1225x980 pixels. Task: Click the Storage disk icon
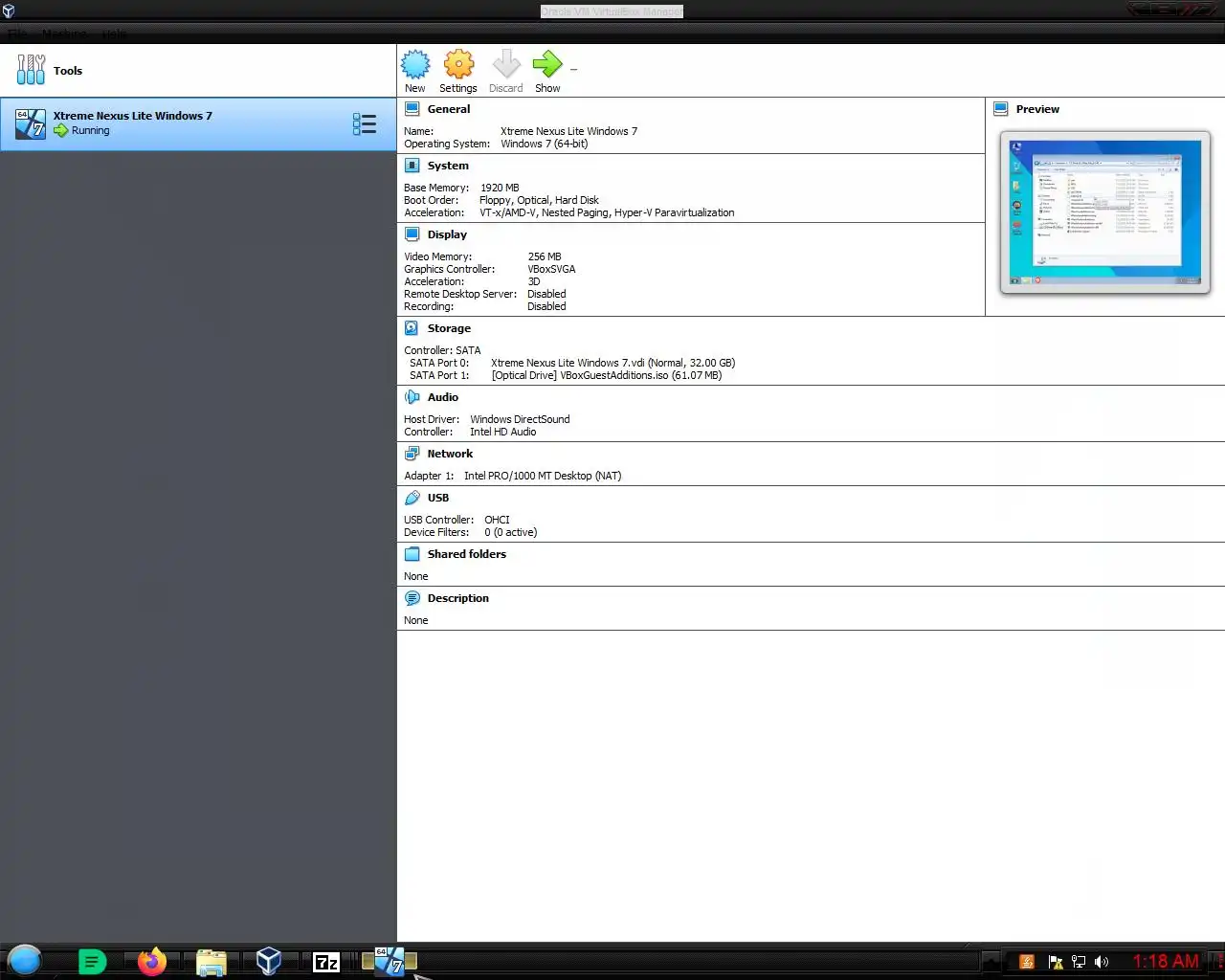pyautogui.click(x=412, y=328)
